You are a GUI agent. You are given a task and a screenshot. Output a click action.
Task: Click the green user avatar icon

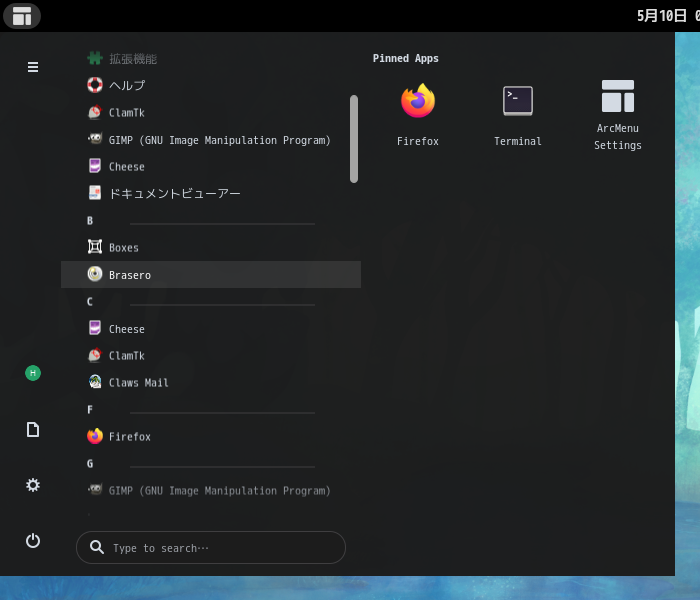[x=33, y=373]
